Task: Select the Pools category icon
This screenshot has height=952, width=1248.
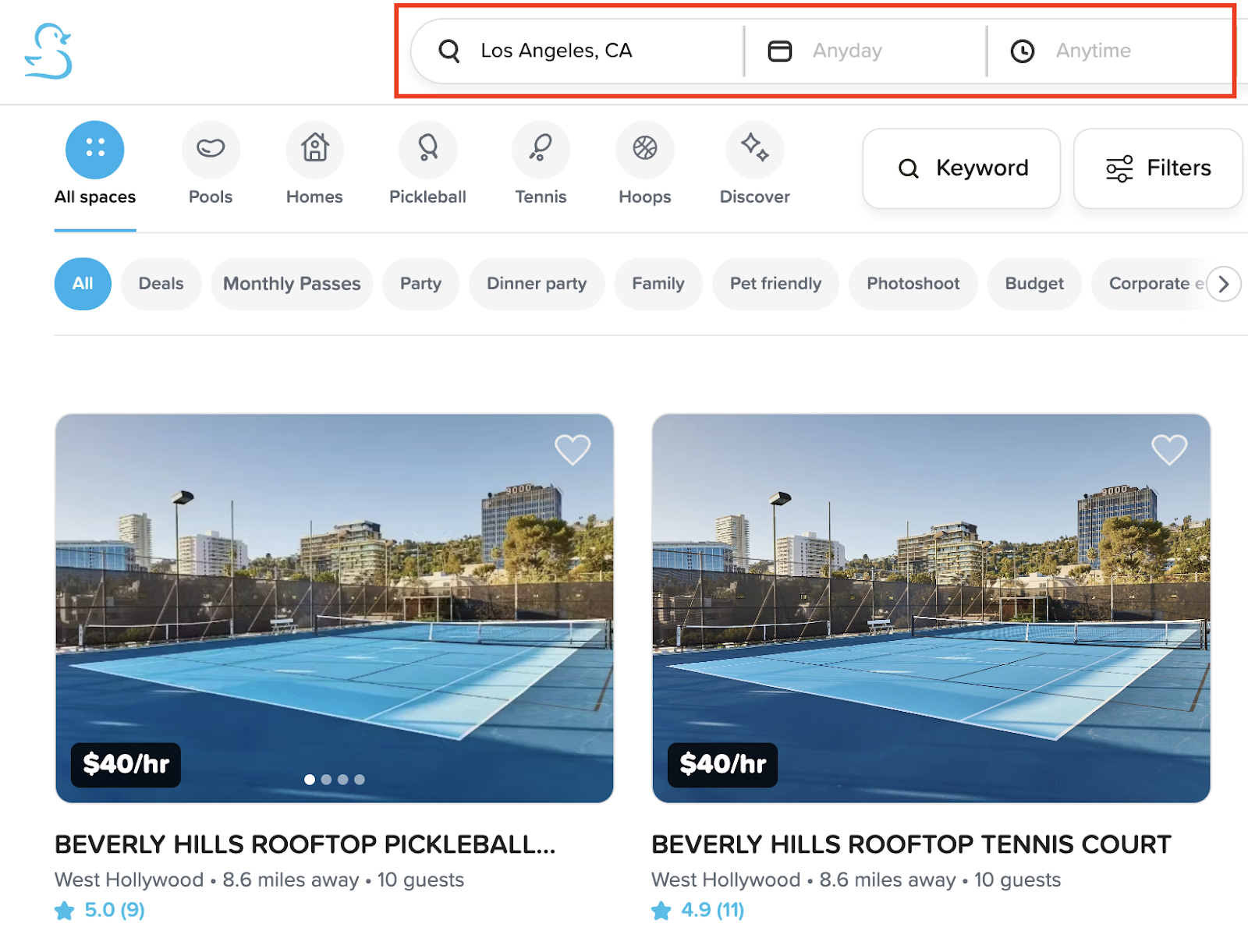Action: pos(211,149)
